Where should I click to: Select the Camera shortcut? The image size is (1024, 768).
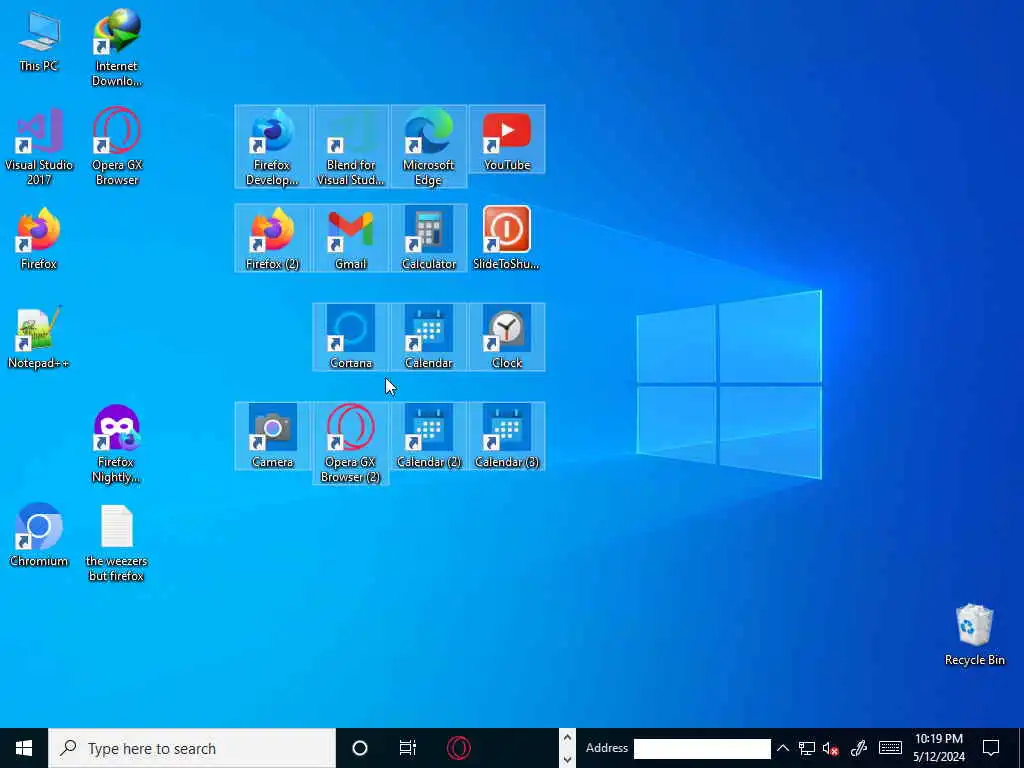click(x=272, y=436)
